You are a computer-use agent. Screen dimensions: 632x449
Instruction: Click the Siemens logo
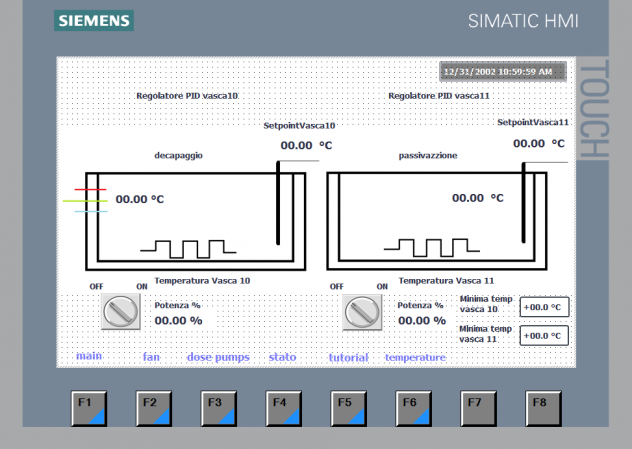pyautogui.click(x=94, y=21)
